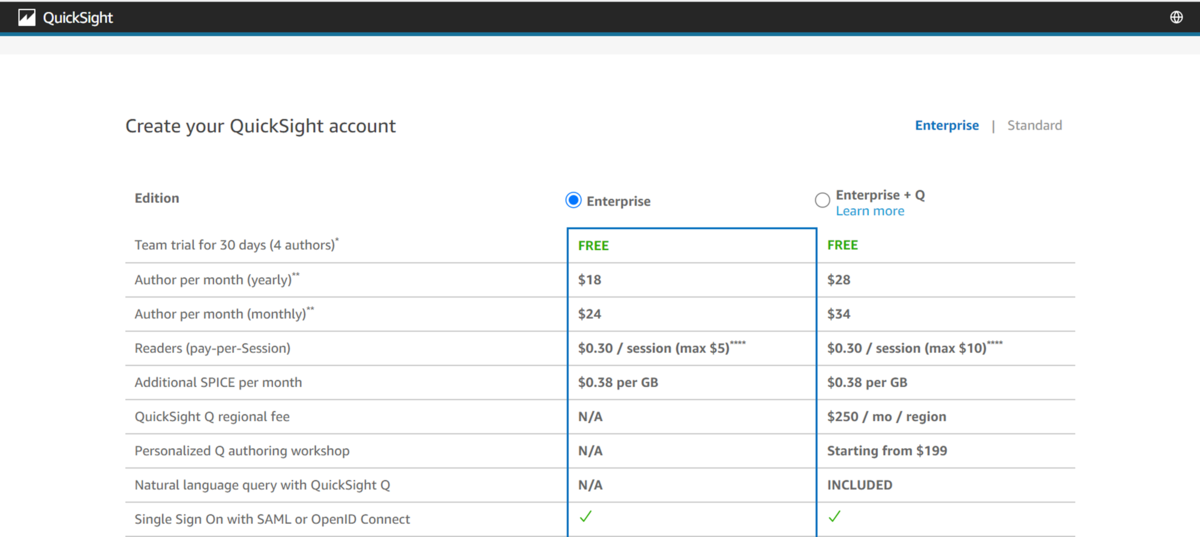Click the INCLUDED cell
The width and height of the screenshot is (1200, 537).
pos(860,485)
